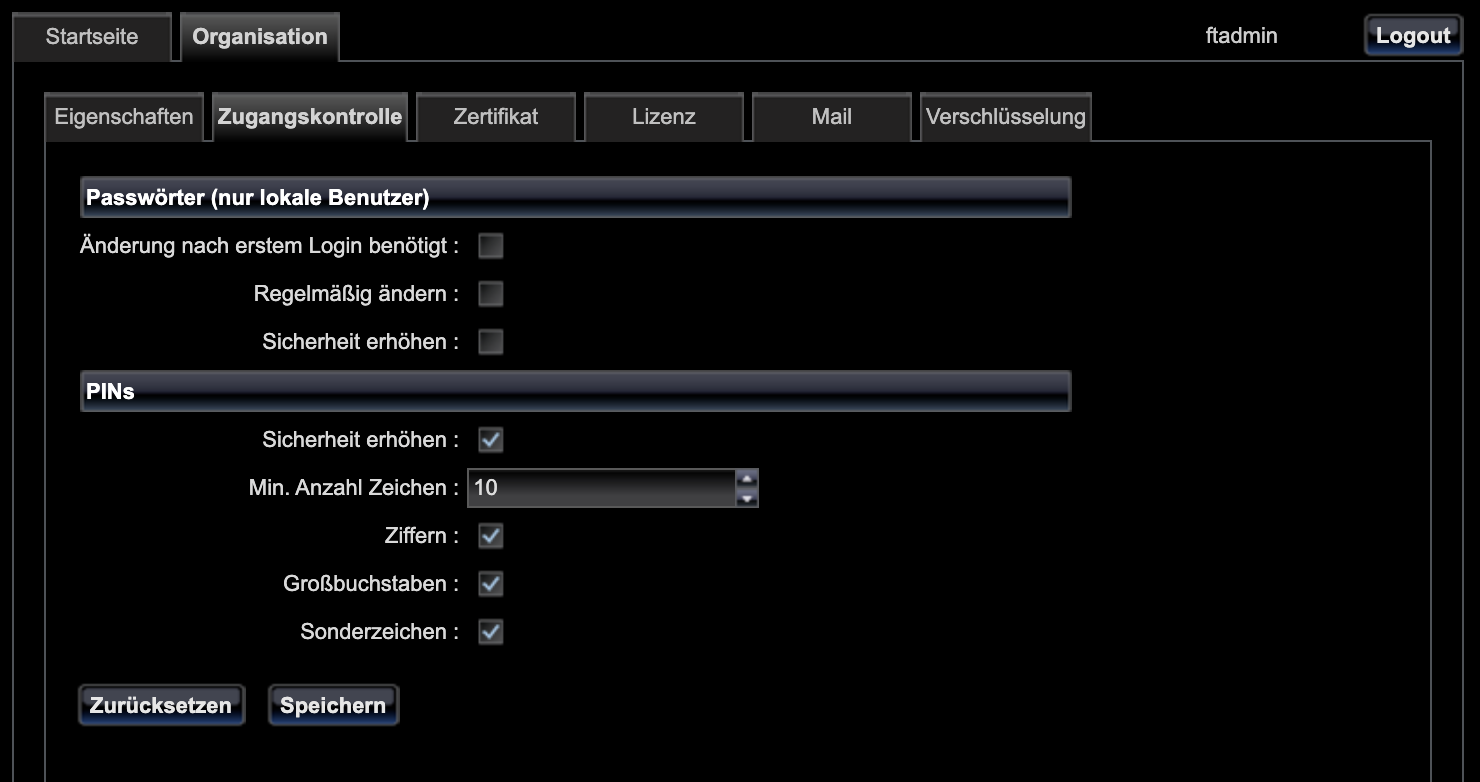
Task: Increase Min. Anzahl Zeichen with up arrow
Action: 746,479
